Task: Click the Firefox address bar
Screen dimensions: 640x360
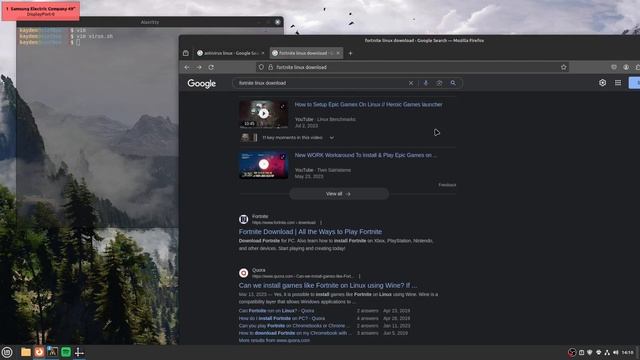Action: 412,67
